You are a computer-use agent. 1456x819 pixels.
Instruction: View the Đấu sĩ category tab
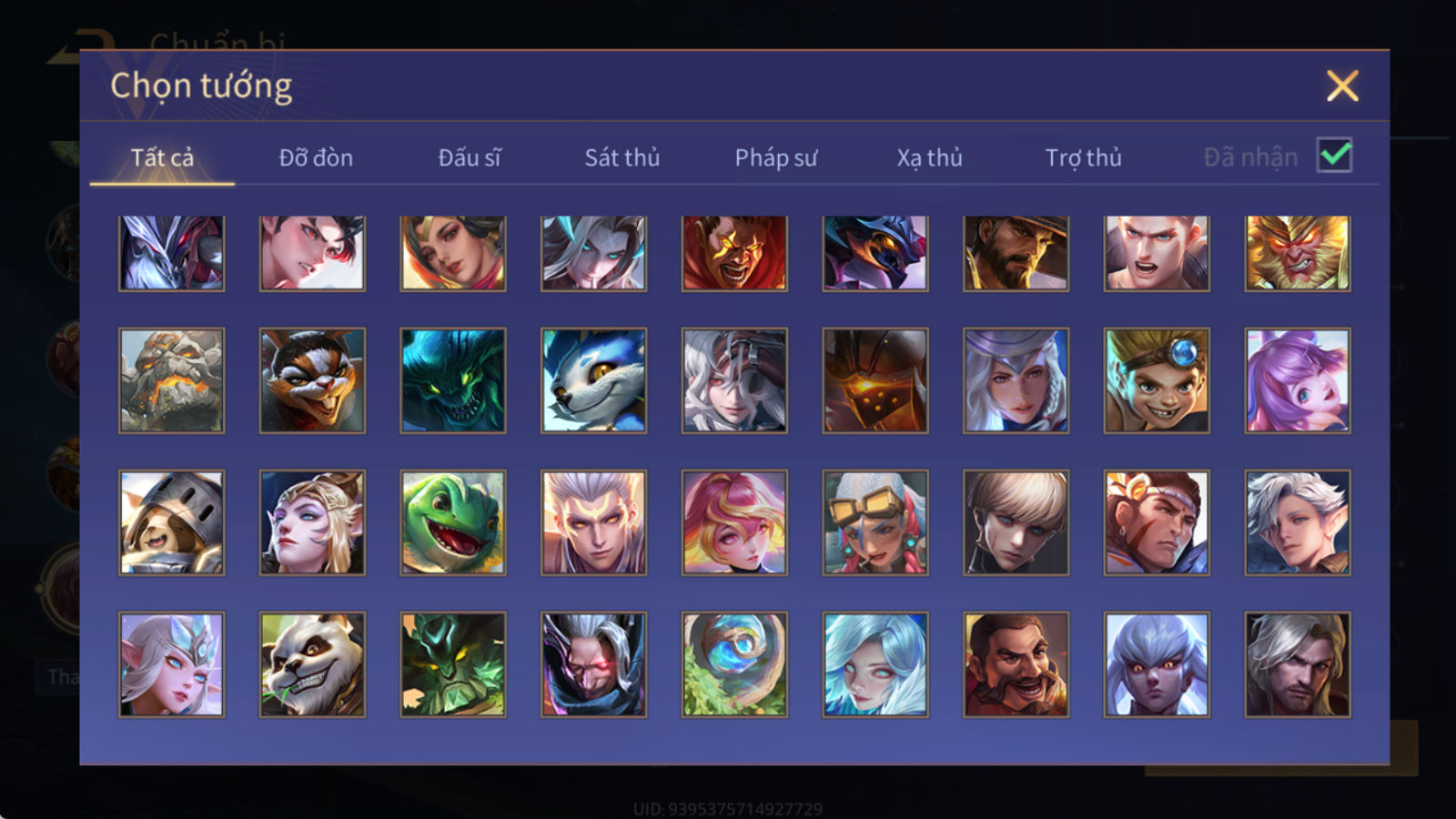(x=470, y=157)
